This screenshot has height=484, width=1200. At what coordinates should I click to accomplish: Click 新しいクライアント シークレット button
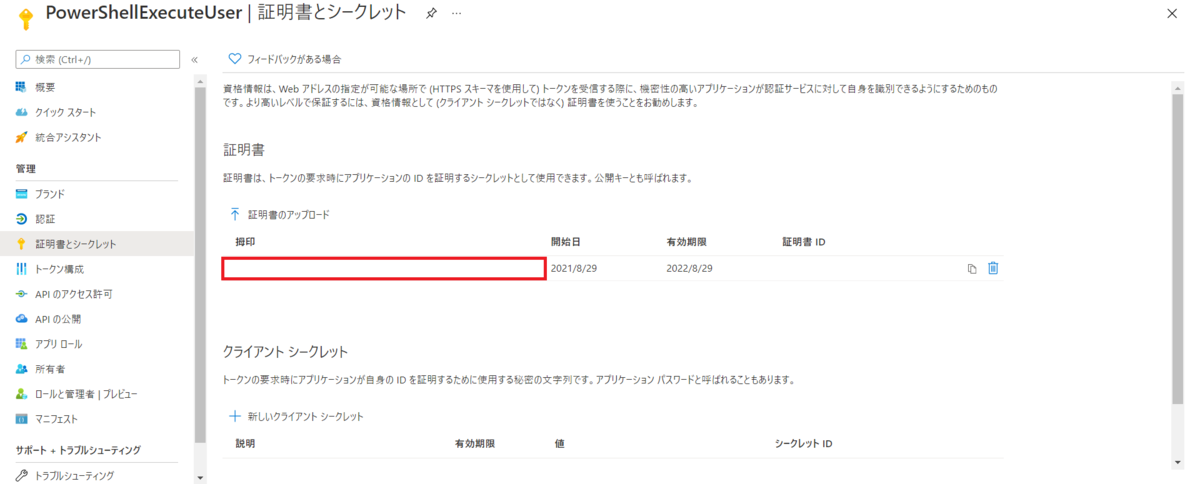[x=297, y=416]
